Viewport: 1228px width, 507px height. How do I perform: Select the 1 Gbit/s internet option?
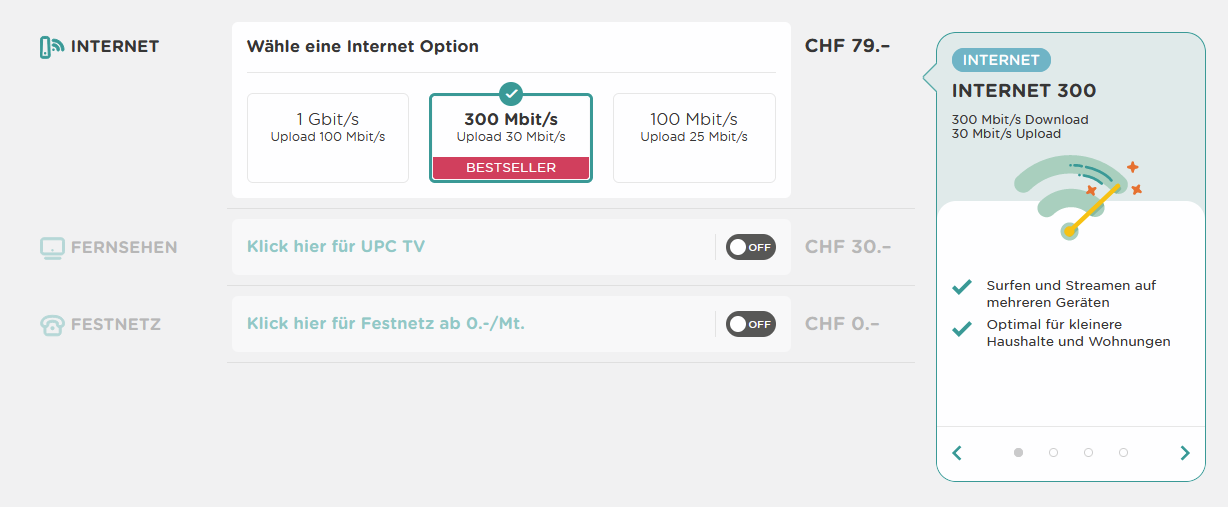[328, 138]
